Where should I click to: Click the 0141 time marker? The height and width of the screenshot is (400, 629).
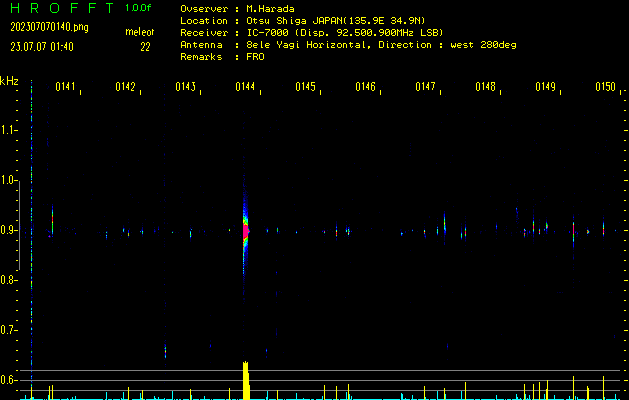66,88
